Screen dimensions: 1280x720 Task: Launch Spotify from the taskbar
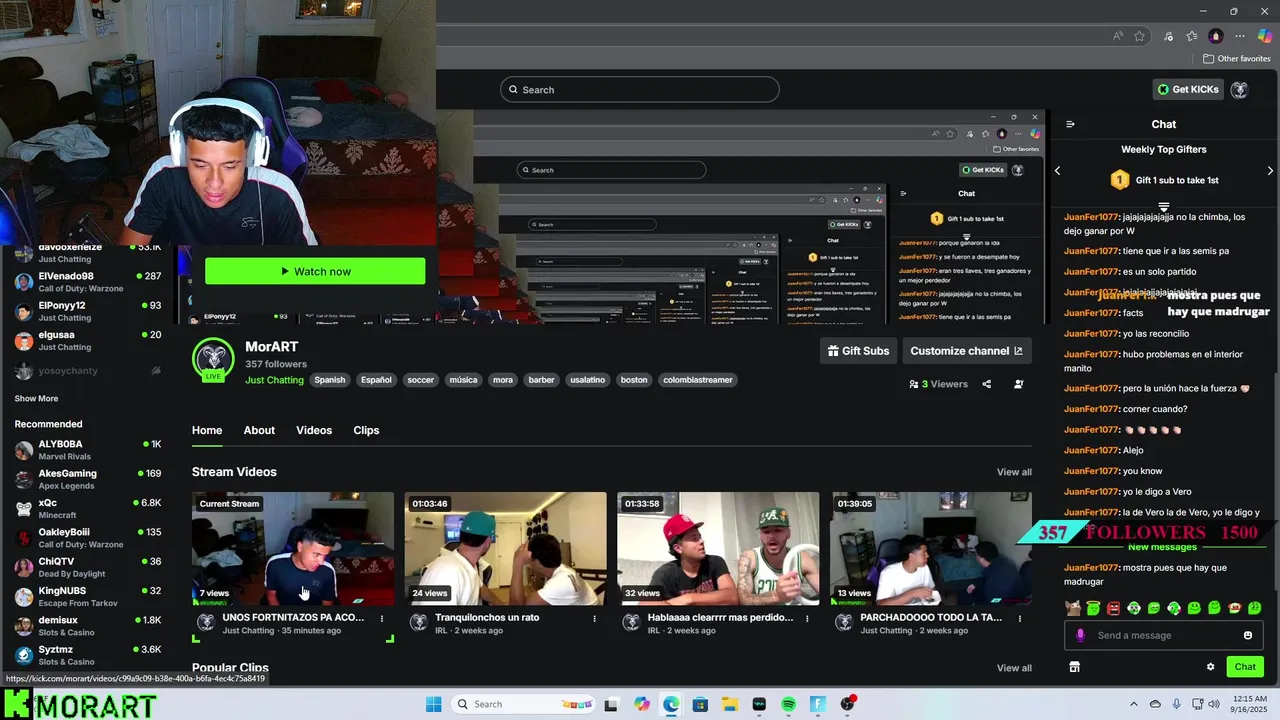tap(788, 704)
